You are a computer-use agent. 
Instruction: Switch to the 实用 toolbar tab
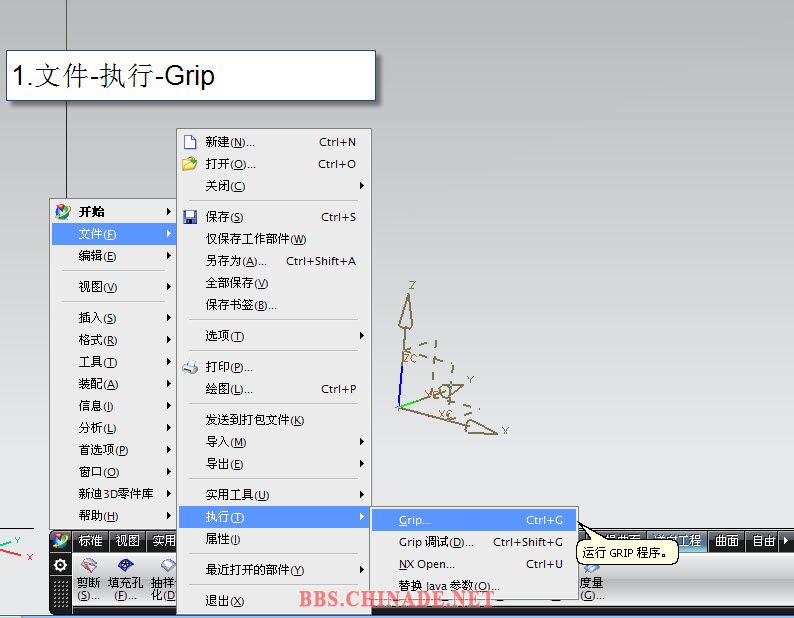[x=163, y=541]
